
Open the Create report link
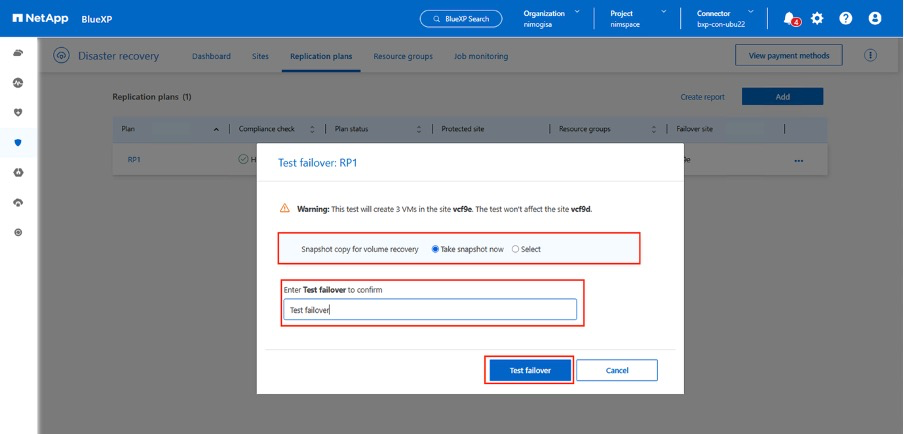[x=702, y=97]
